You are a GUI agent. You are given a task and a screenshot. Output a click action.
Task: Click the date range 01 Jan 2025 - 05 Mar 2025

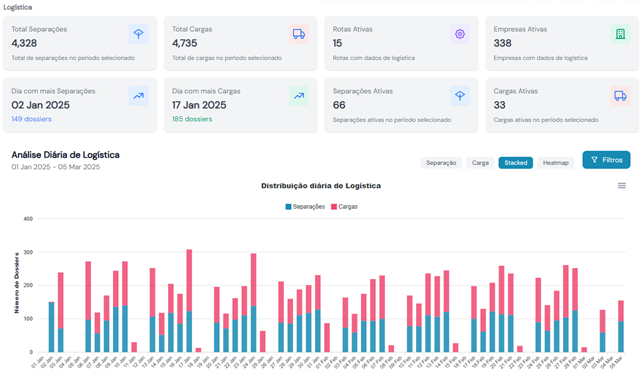[x=56, y=167]
